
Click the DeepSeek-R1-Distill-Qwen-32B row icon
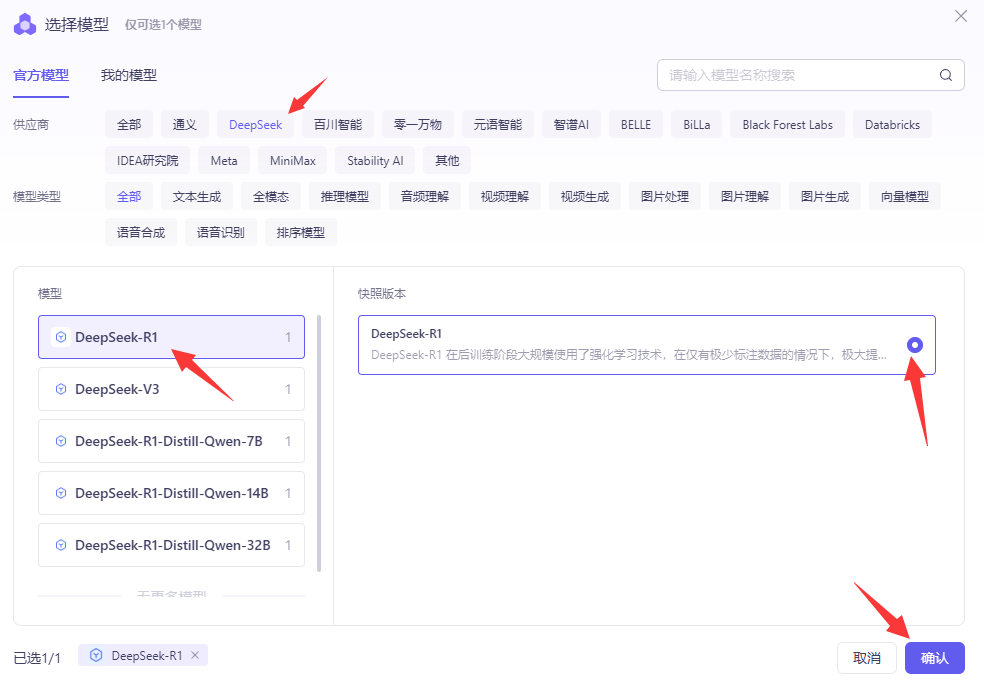61,545
